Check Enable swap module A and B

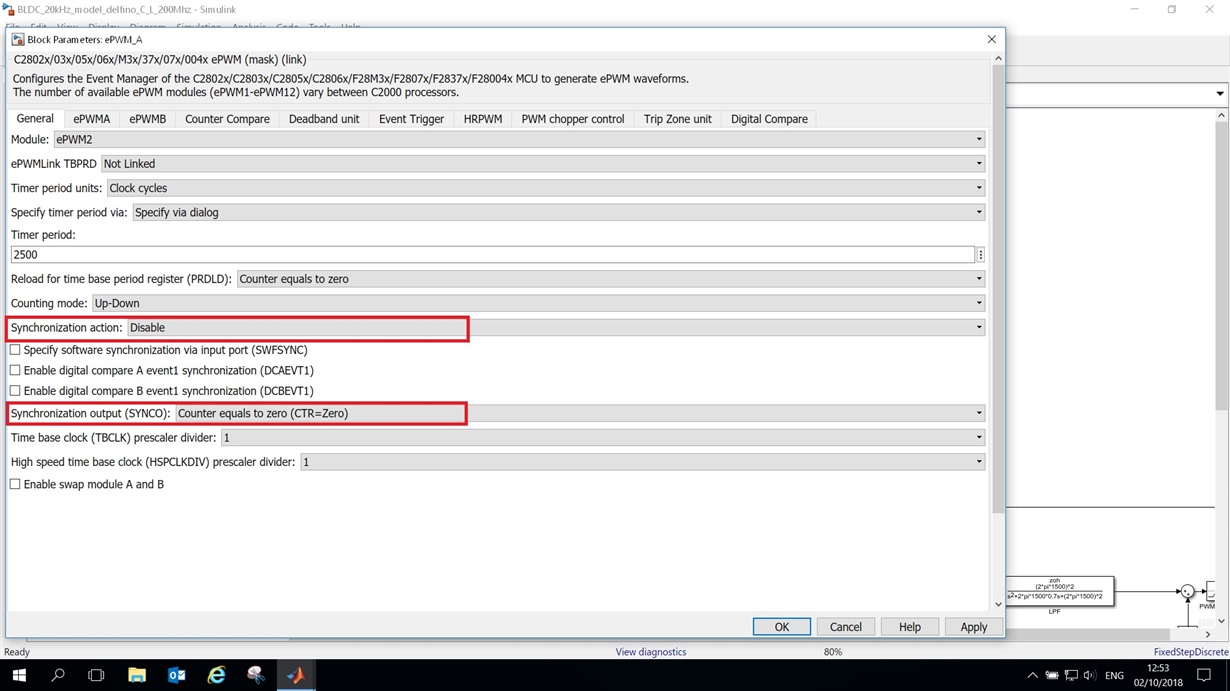(15, 484)
